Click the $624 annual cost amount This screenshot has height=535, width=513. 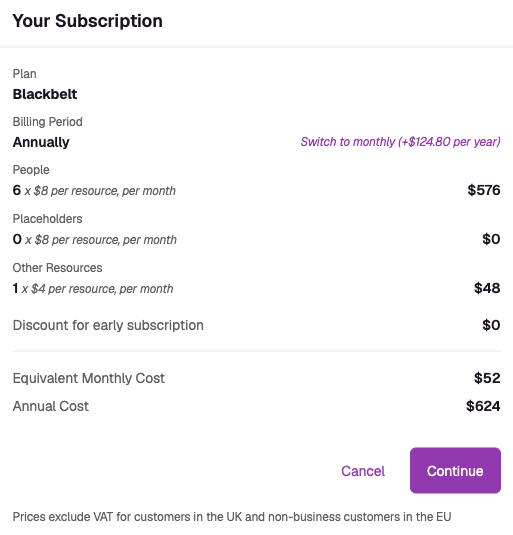point(483,406)
